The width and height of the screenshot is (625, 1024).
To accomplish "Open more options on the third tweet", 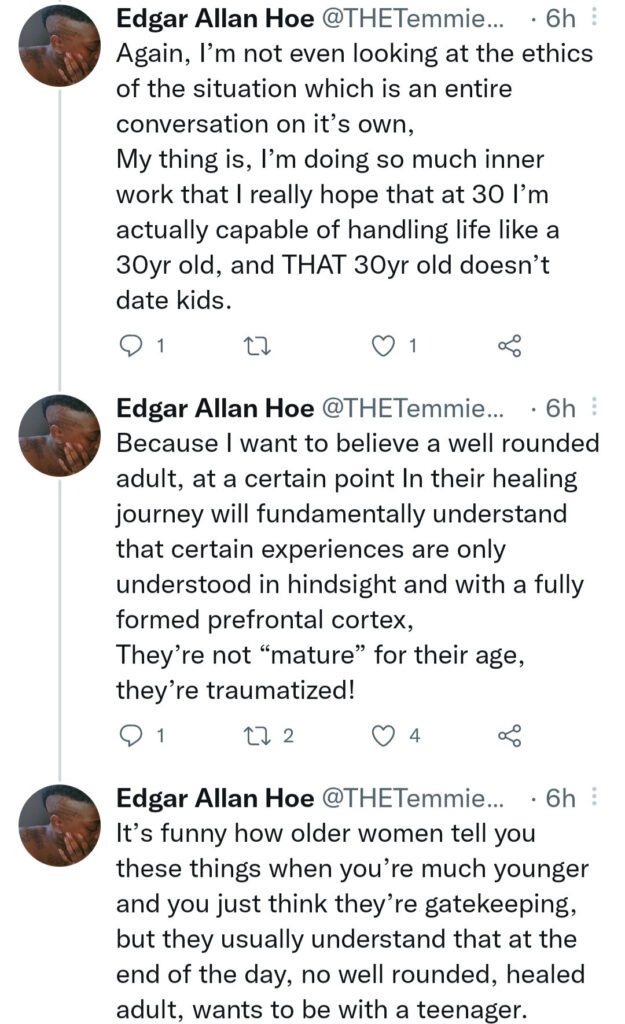I will pyautogui.click(x=596, y=797).
